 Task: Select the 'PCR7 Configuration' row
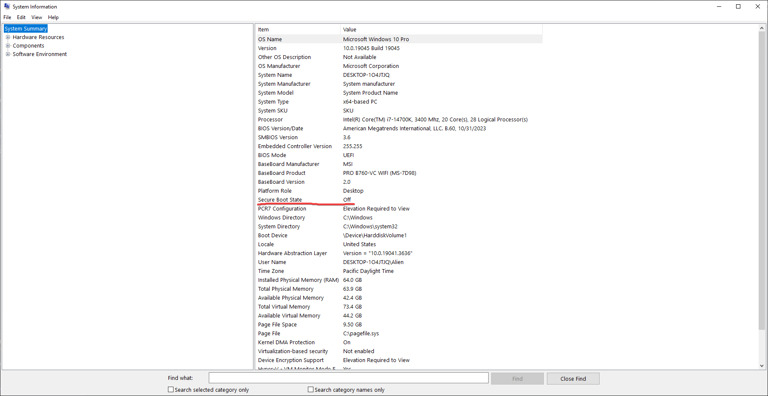click(399, 208)
